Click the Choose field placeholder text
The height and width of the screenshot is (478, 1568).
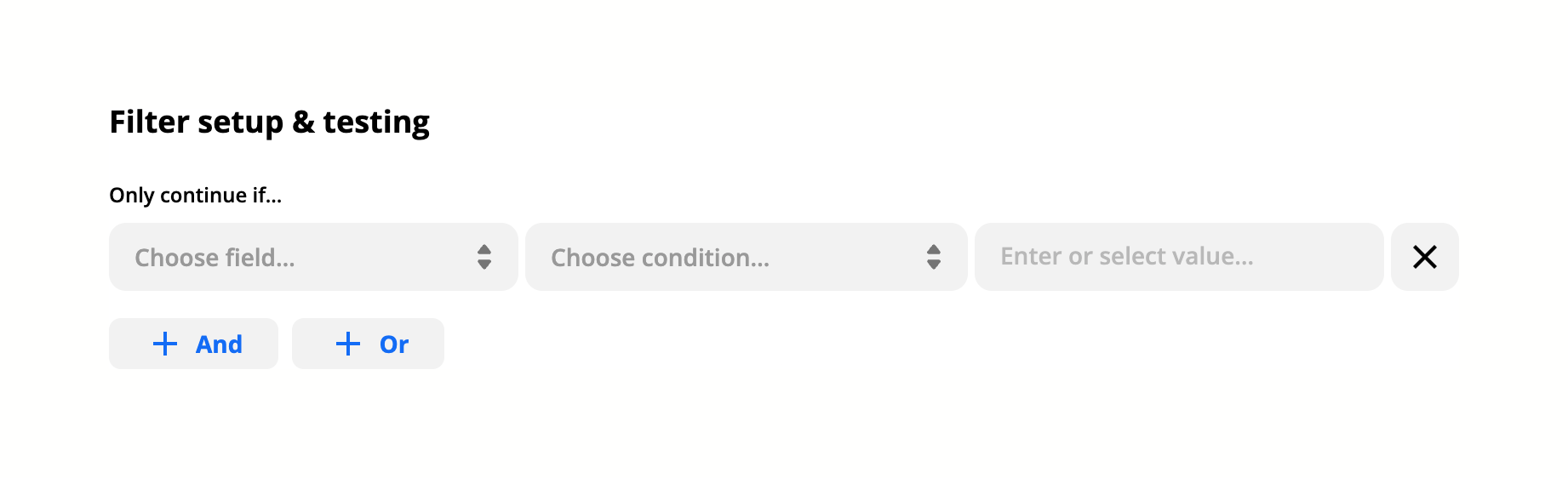[x=215, y=258]
